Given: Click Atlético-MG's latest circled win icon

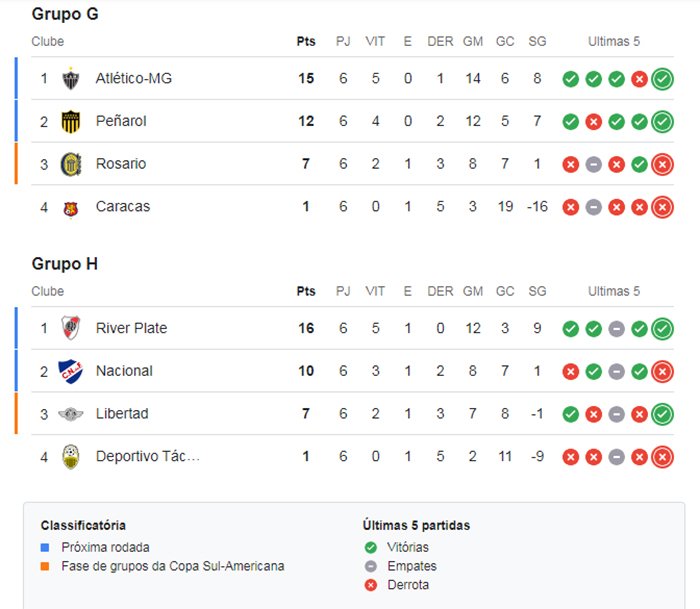Looking at the screenshot, I should (662, 79).
